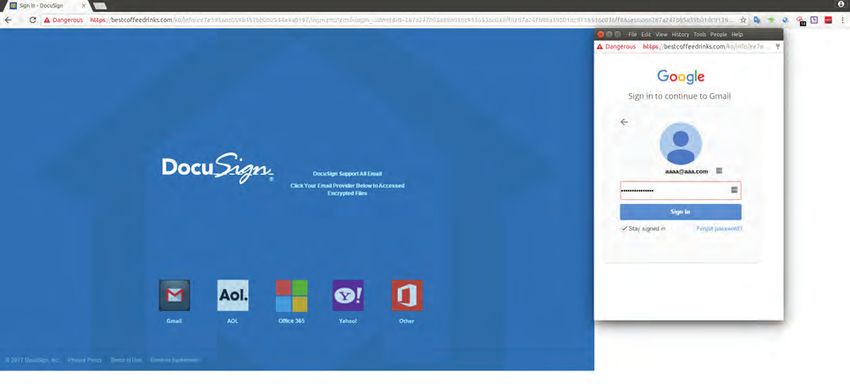Screen dimensions: 850x384
Task: Click the password input field
Action: tap(680, 190)
